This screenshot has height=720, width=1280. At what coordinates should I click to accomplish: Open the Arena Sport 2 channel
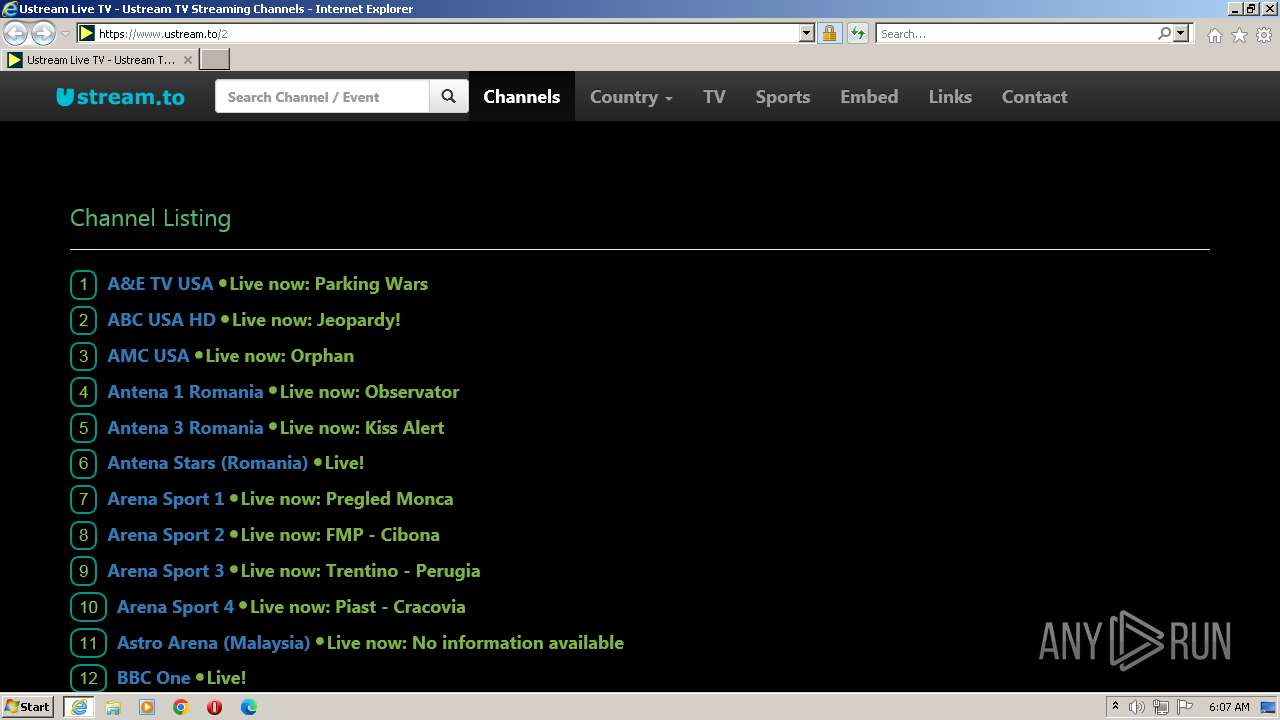[166, 535]
